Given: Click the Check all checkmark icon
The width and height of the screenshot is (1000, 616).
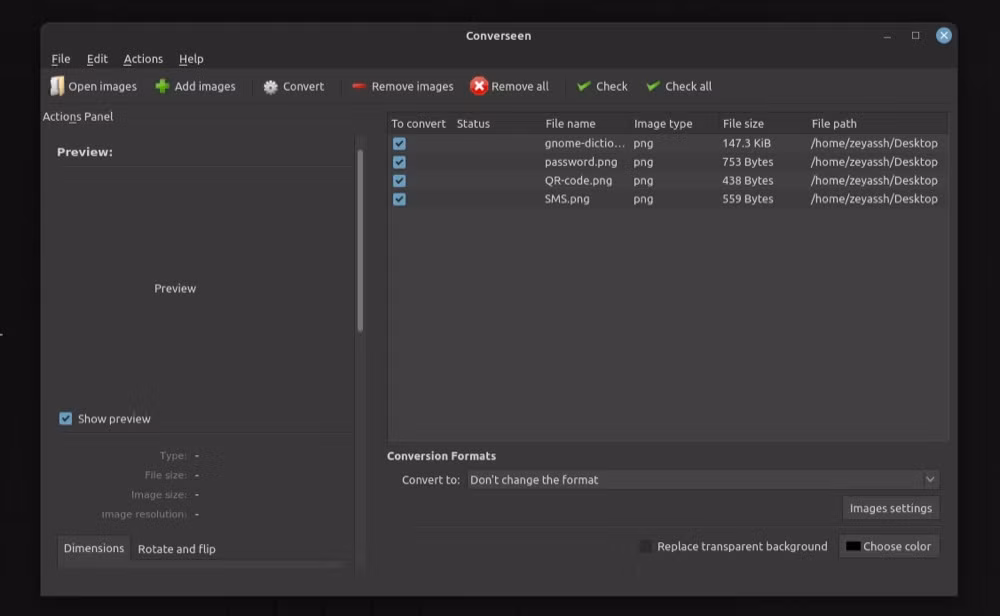Looking at the screenshot, I should pyautogui.click(x=653, y=86).
